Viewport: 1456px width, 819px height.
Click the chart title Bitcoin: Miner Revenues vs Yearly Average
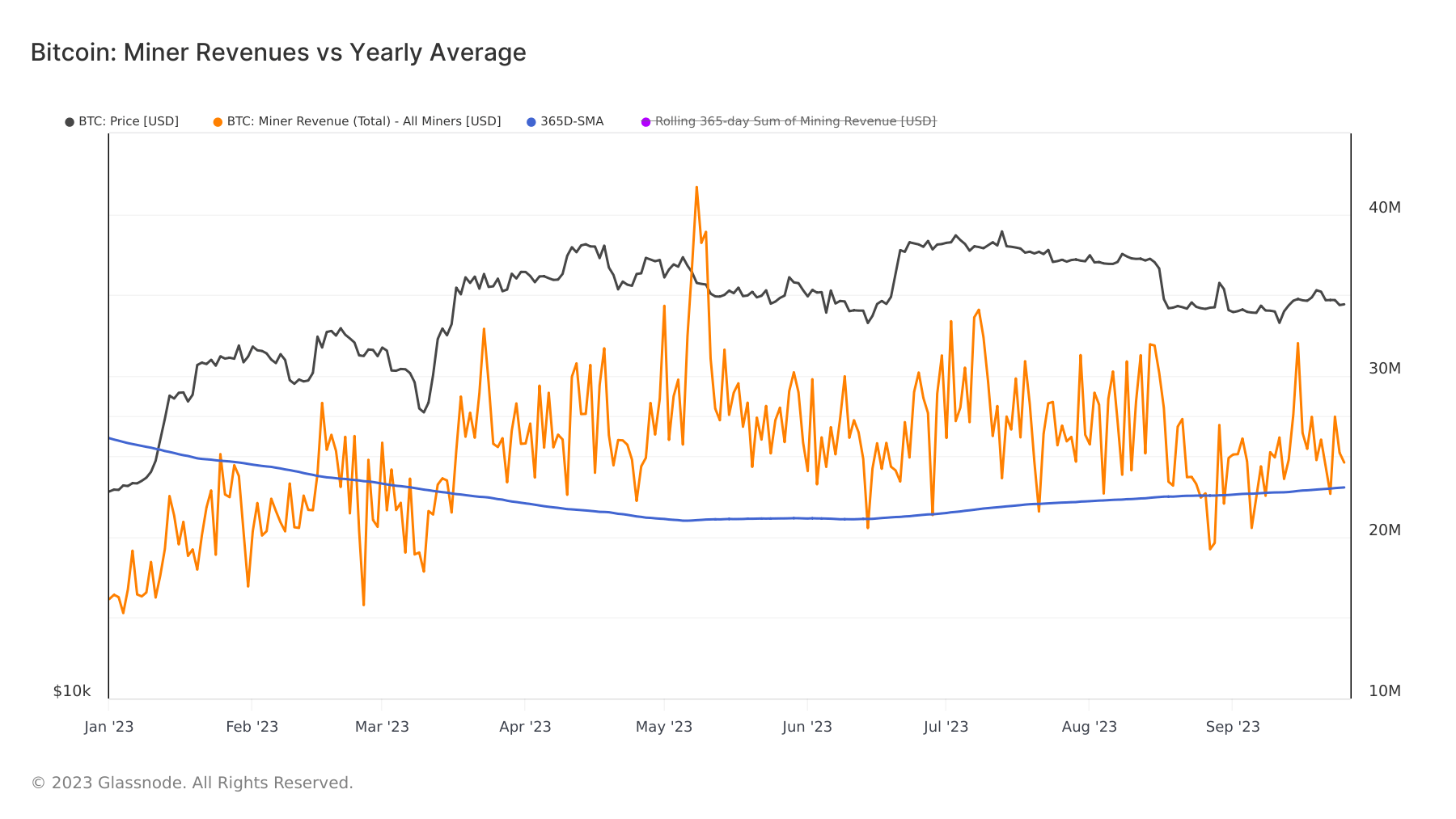[x=278, y=53]
